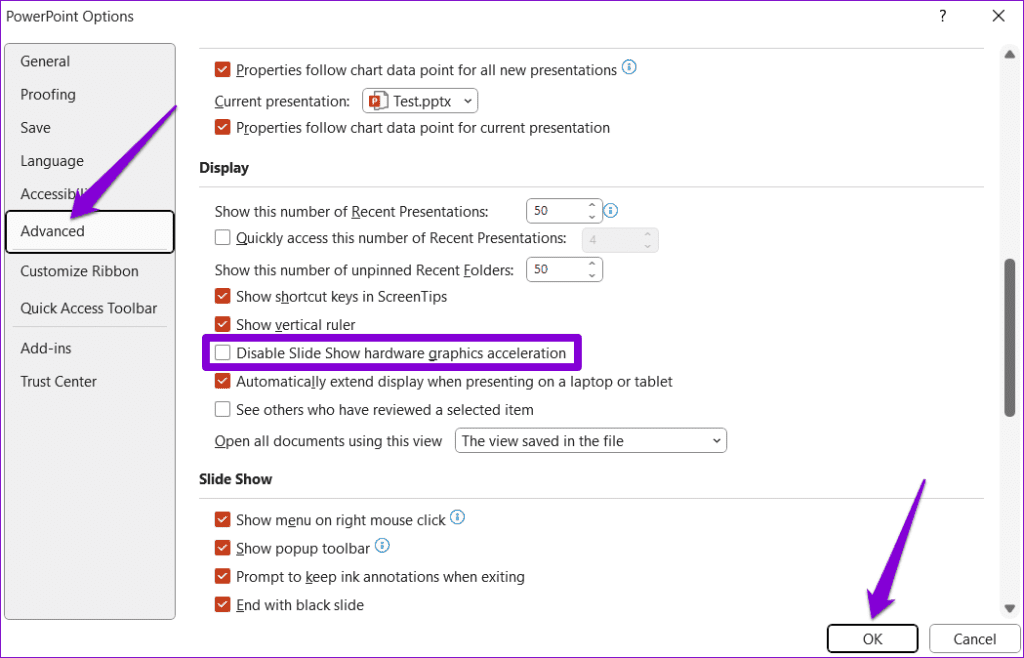This screenshot has height=658, width=1024.
Task: Click the PowerPoint file icon on Test.pptx
Action: tap(377, 100)
